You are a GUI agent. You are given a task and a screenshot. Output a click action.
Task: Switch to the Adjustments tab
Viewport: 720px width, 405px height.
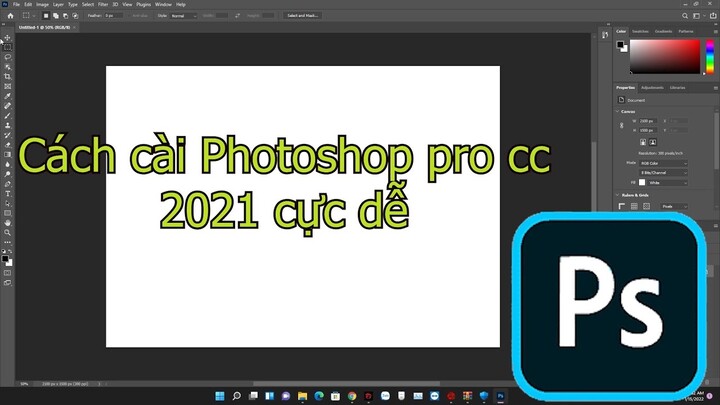(x=652, y=88)
